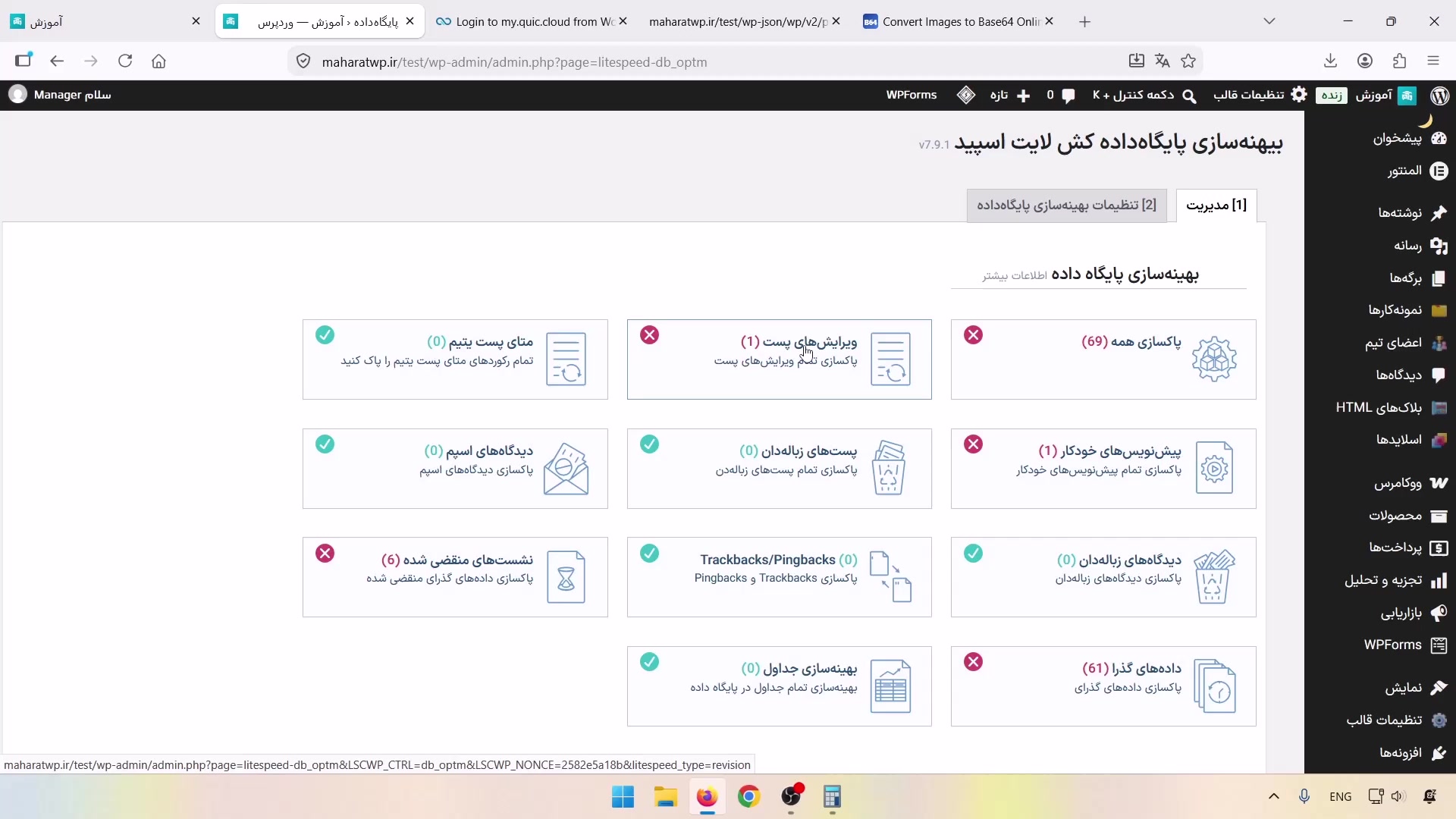Open the browser hamburger menu
Screen dimensions: 1456x819
point(1432,61)
